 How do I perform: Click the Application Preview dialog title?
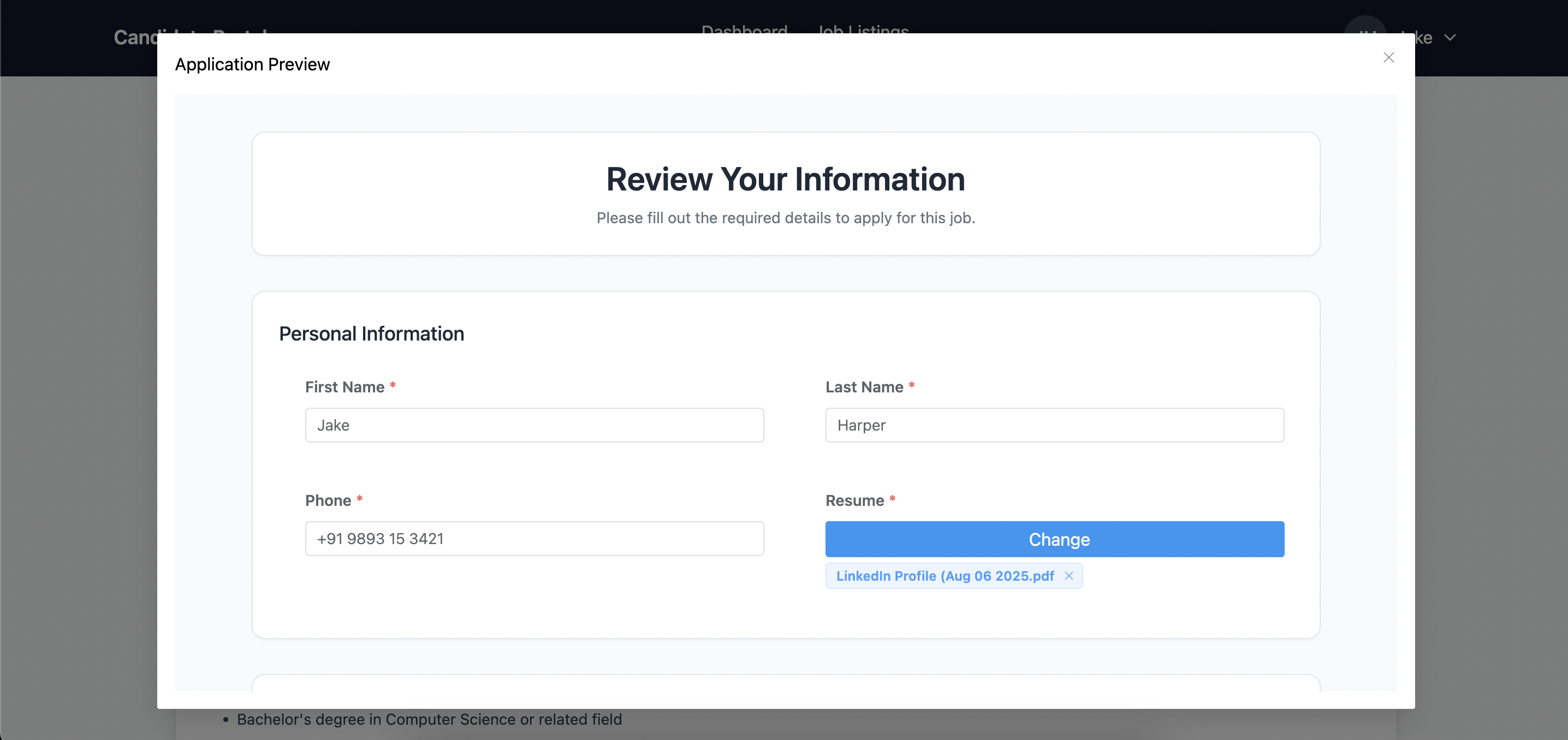(x=252, y=64)
